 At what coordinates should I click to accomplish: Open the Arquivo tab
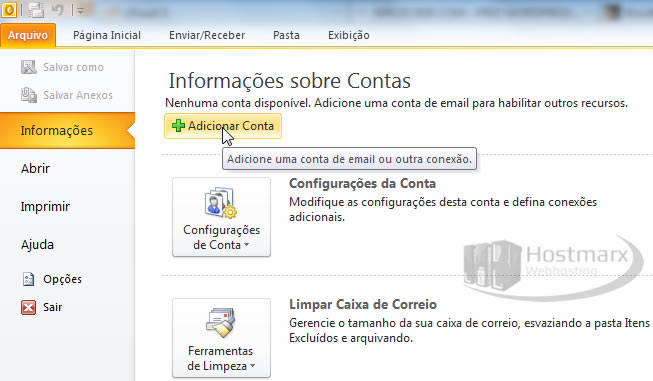click(x=28, y=35)
